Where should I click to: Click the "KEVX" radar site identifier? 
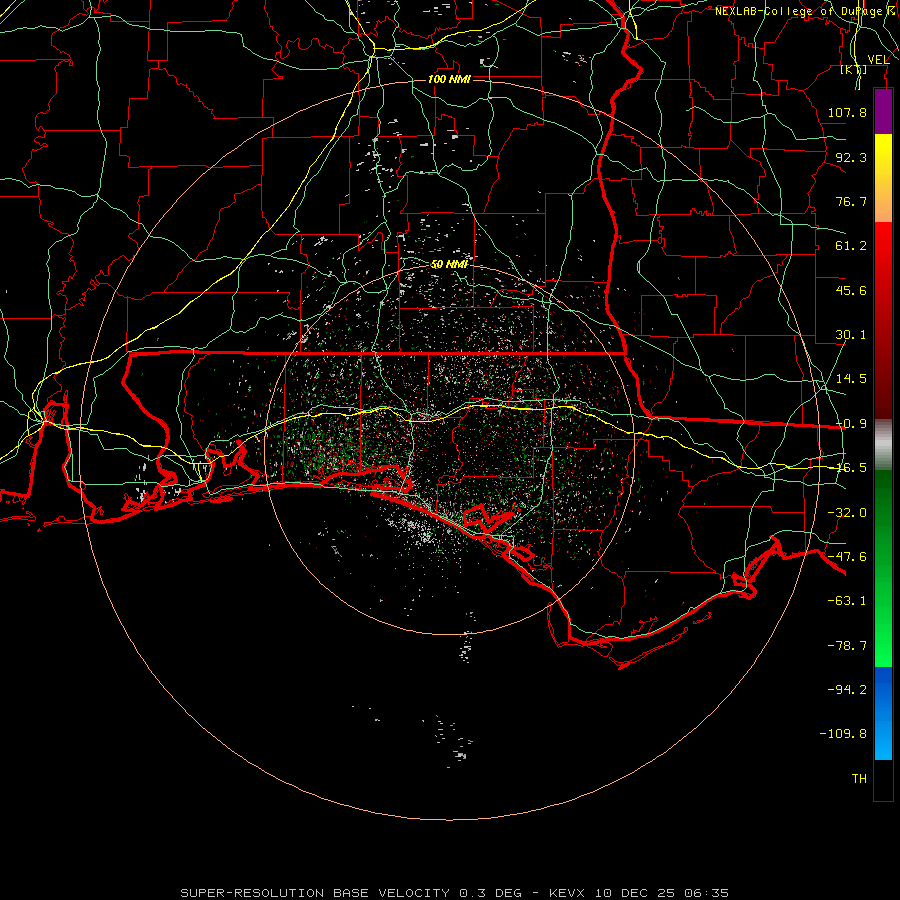[567, 893]
